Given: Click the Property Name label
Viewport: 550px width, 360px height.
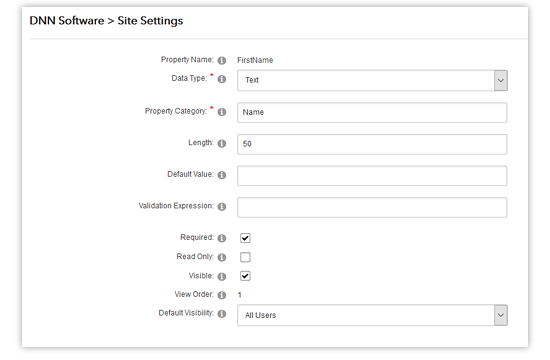Looking at the screenshot, I should (x=187, y=60).
